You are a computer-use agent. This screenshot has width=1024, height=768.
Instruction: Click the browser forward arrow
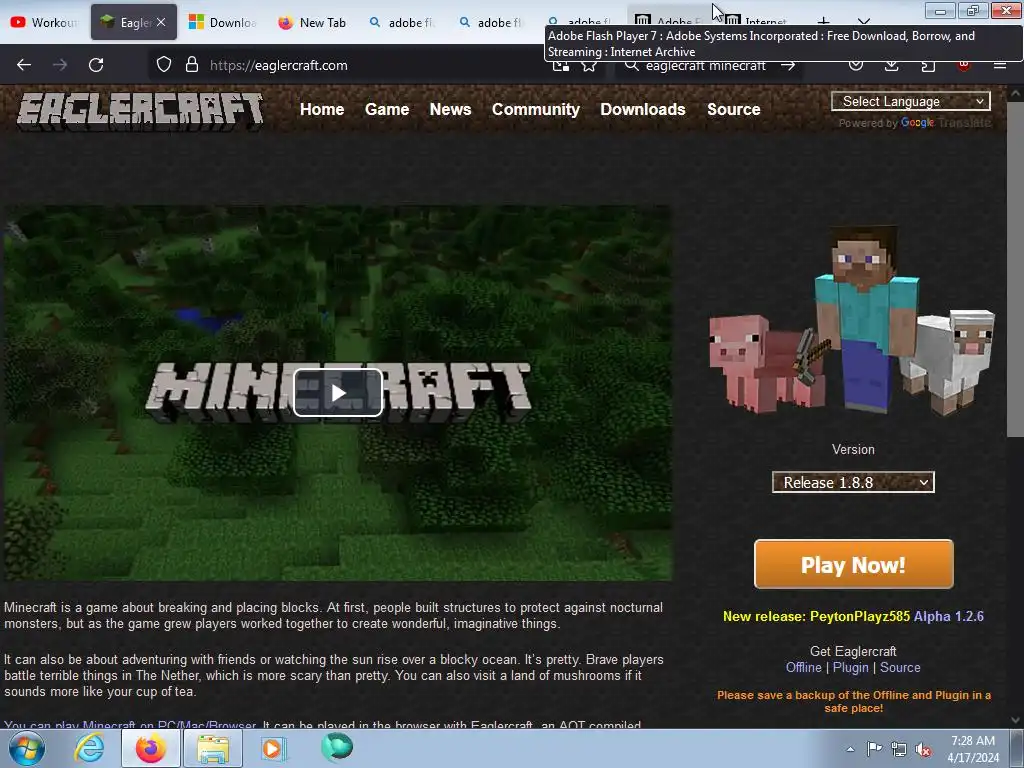60,65
